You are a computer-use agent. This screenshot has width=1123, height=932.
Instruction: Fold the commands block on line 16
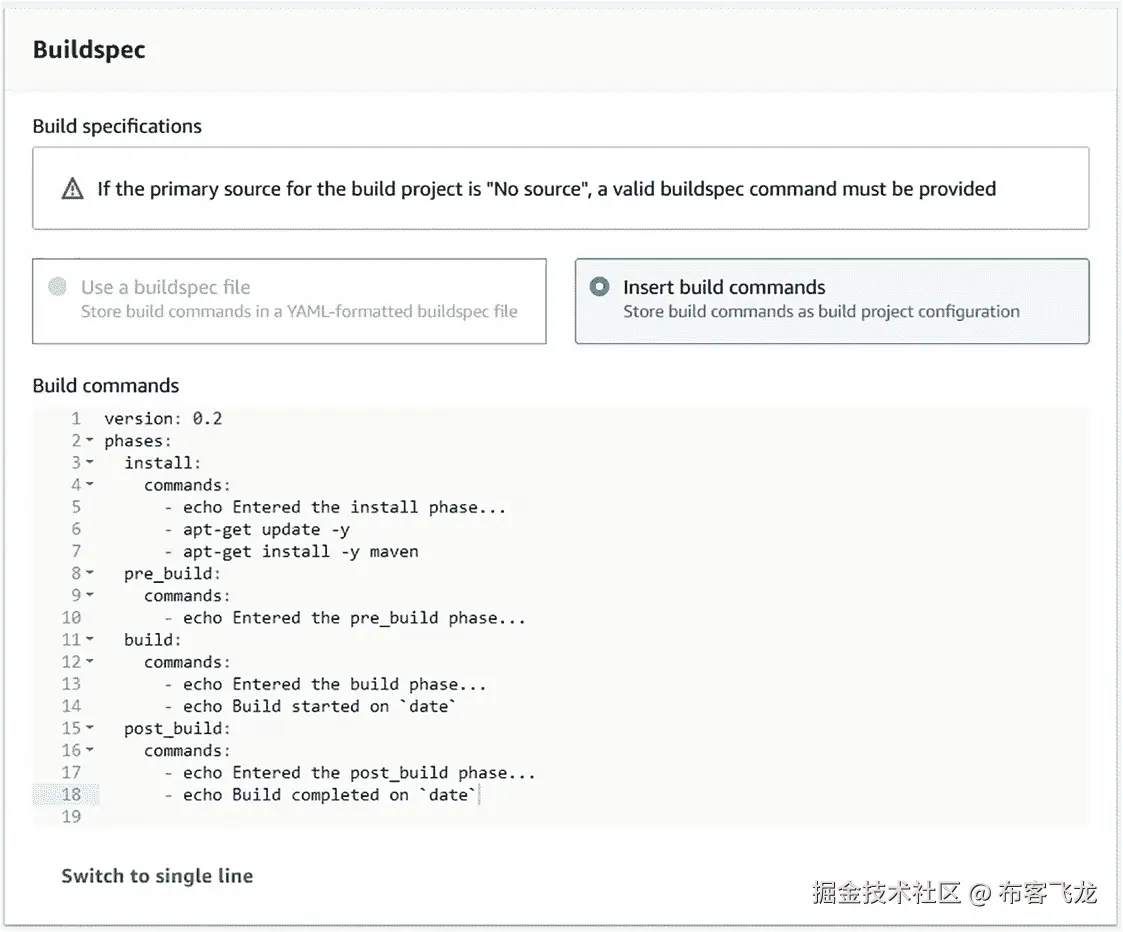pyautogui.click(x=89, y=750)
